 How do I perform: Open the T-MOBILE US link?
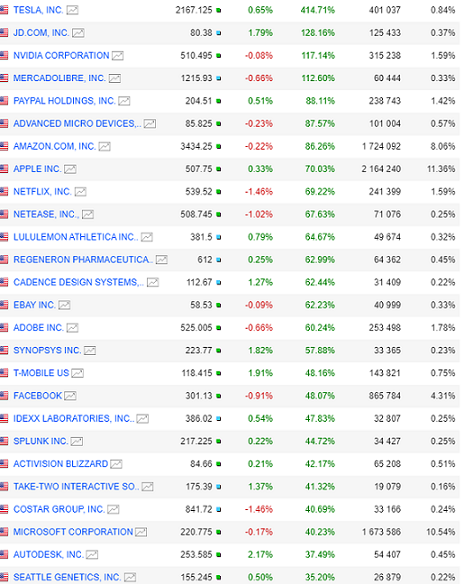tap(41, 373)
